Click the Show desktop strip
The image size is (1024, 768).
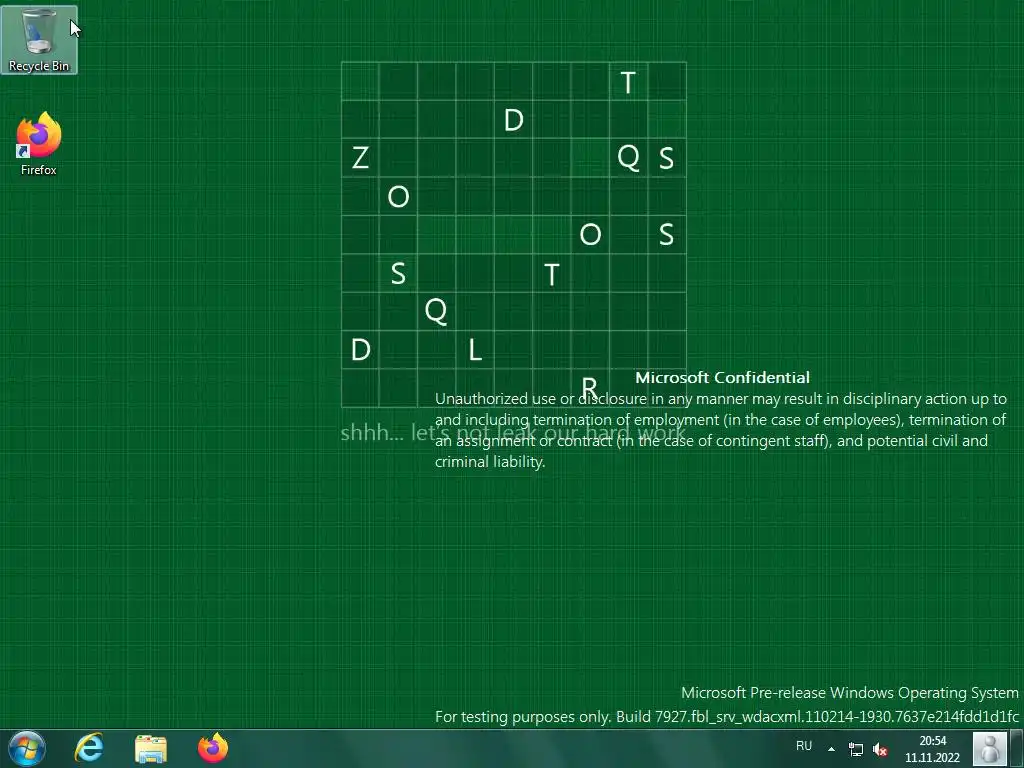pos(1018,748)
